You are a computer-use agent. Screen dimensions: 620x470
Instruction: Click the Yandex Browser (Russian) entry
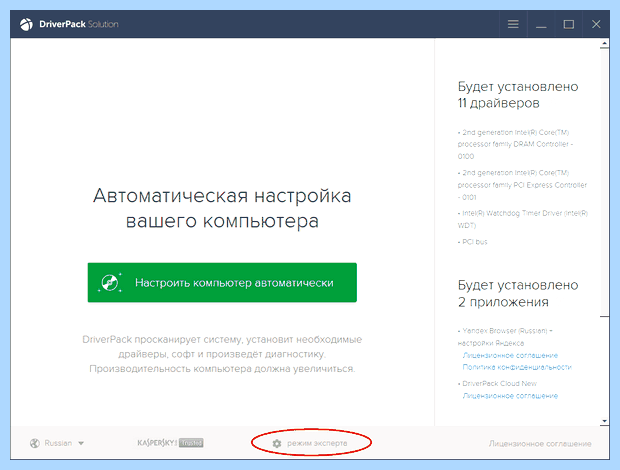coord(505,337)
